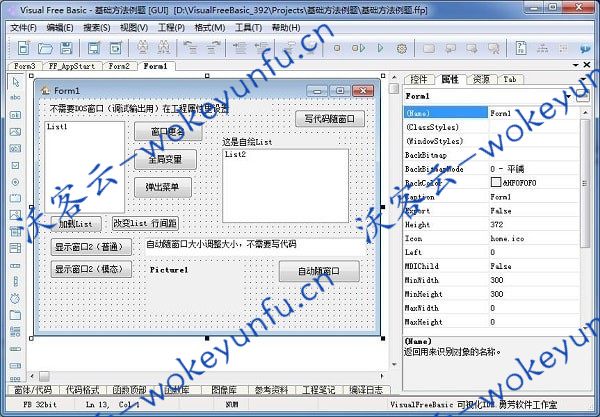This screenshot has height=417, width=600.
Task: Click the Stop square toolbar icon
Action: coord(337,48)
